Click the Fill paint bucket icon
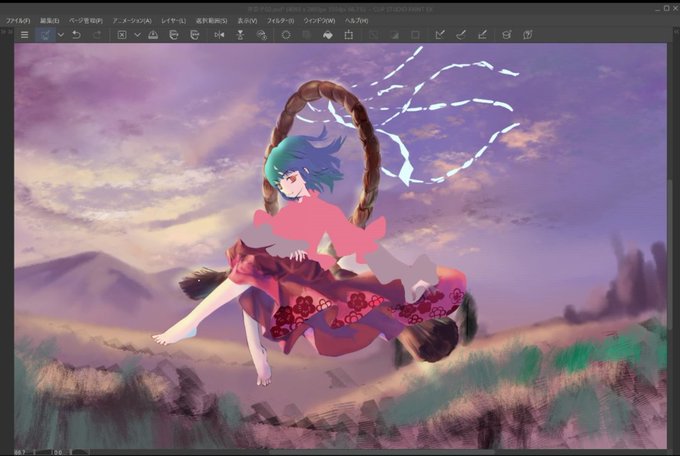 coord(327,35)
